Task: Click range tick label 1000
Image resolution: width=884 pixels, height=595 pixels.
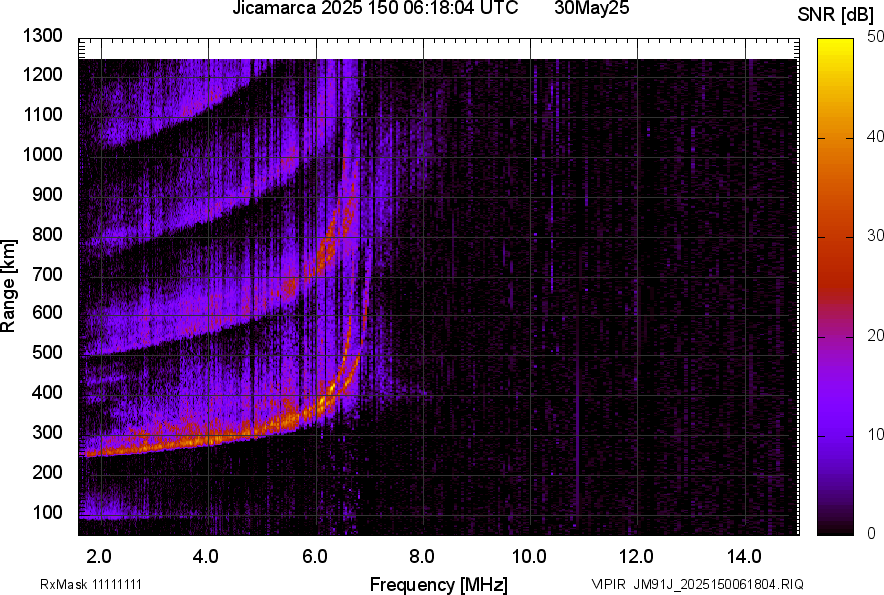Action: pyautogui.click(x=42, y=154)
